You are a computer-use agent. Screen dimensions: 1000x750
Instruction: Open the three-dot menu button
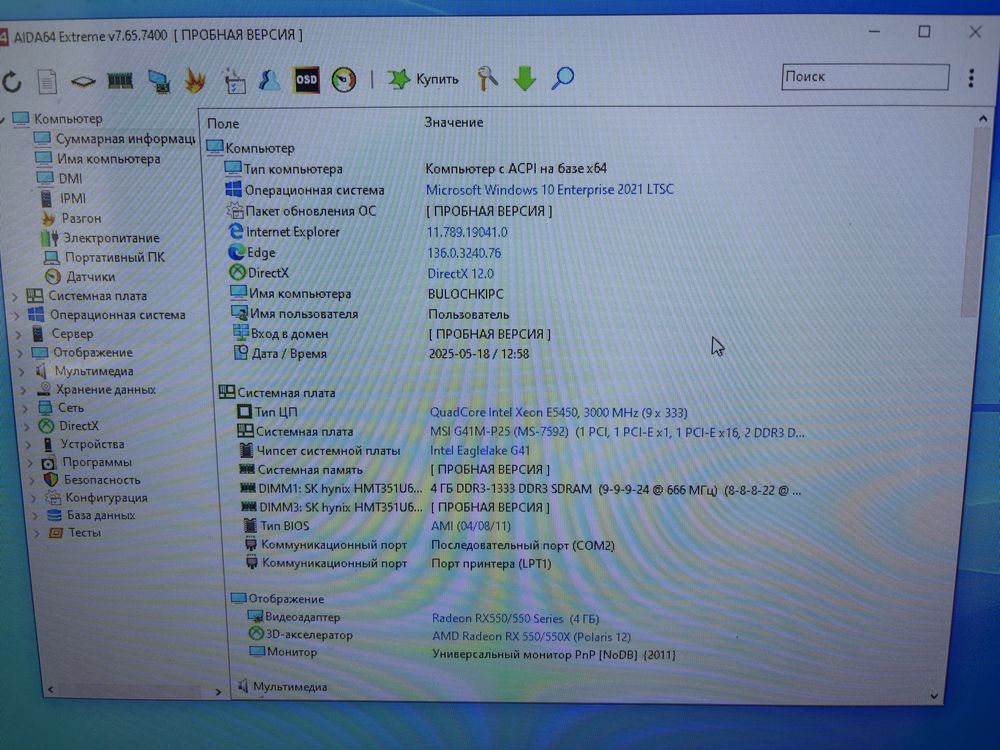[971, 78]
